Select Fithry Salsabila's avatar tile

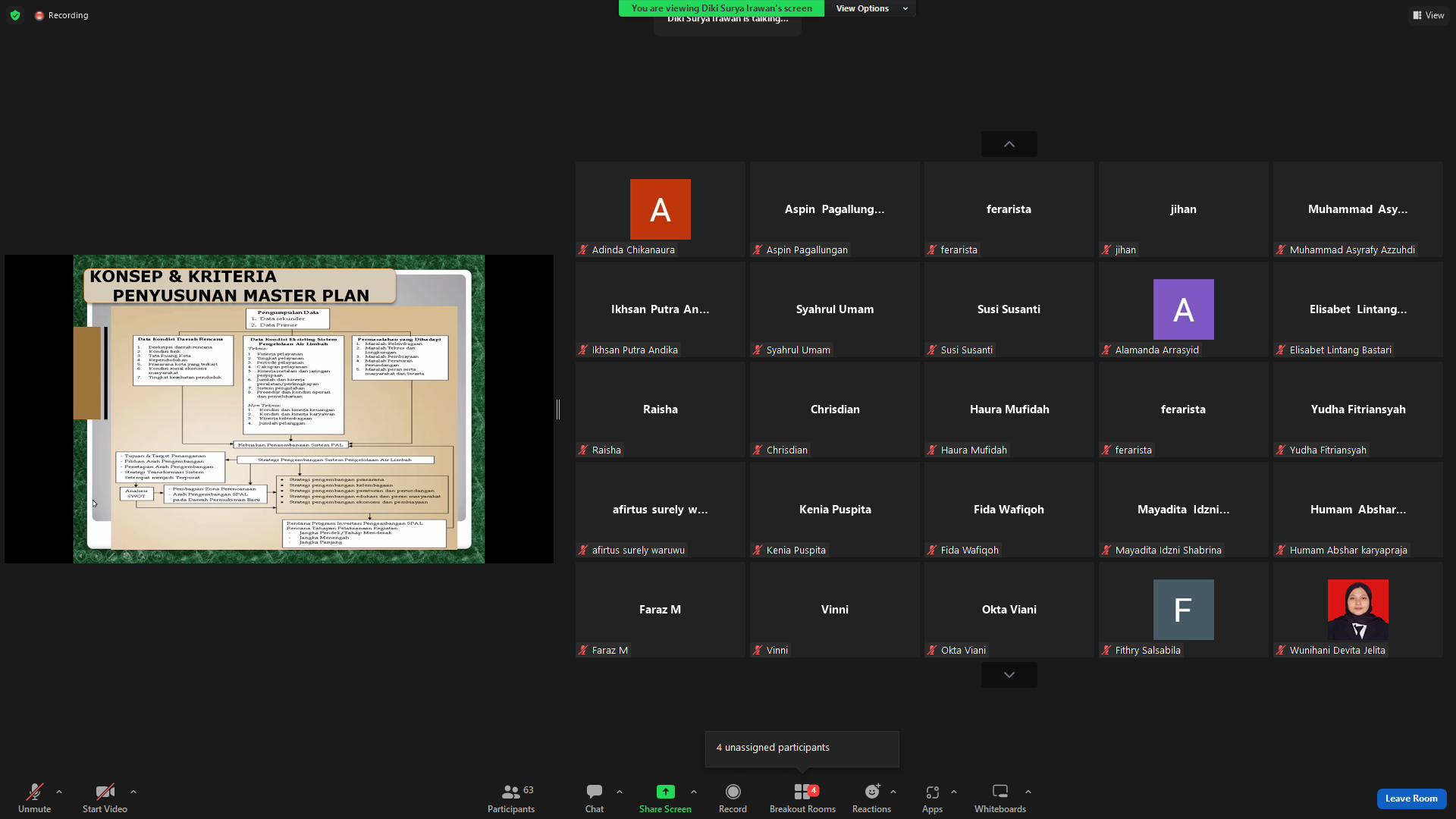click(x=1183, y=610)
